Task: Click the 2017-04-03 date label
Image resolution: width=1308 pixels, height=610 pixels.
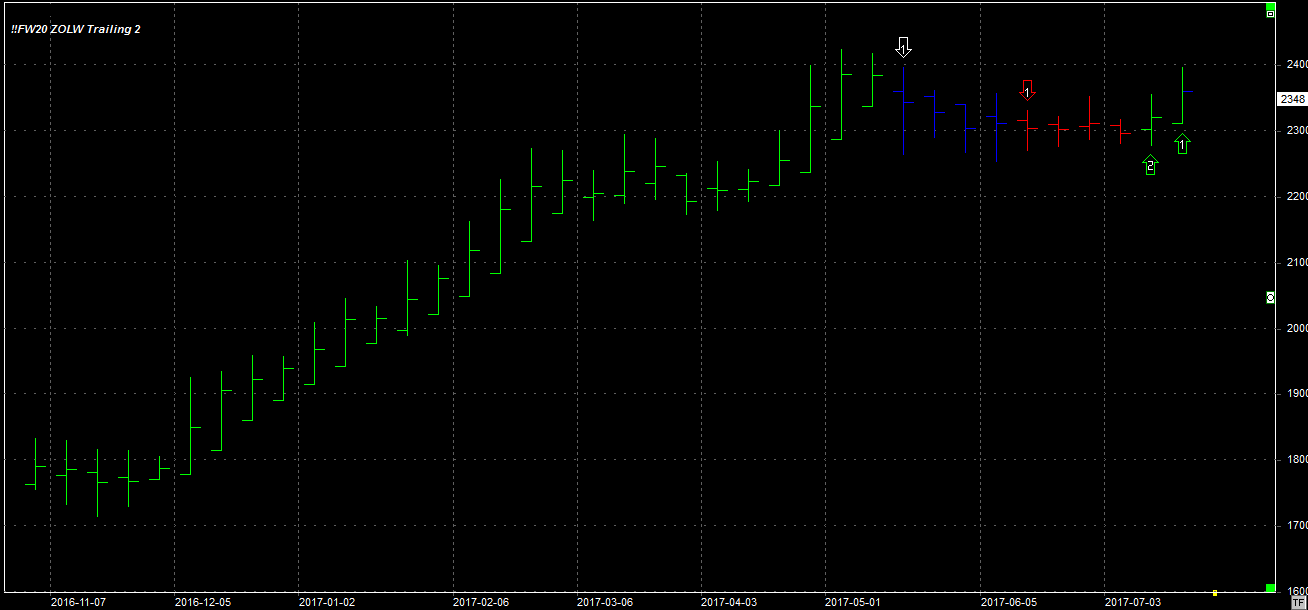Action: (x=729, y=602)
